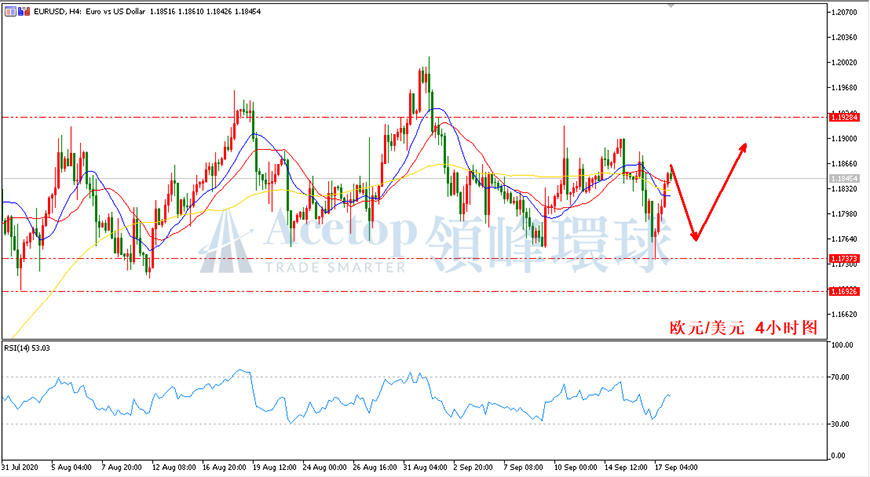Screen dimensions: 870x477
Task: Click the tip of the red forecast arrow
Action: click(745, 145)
